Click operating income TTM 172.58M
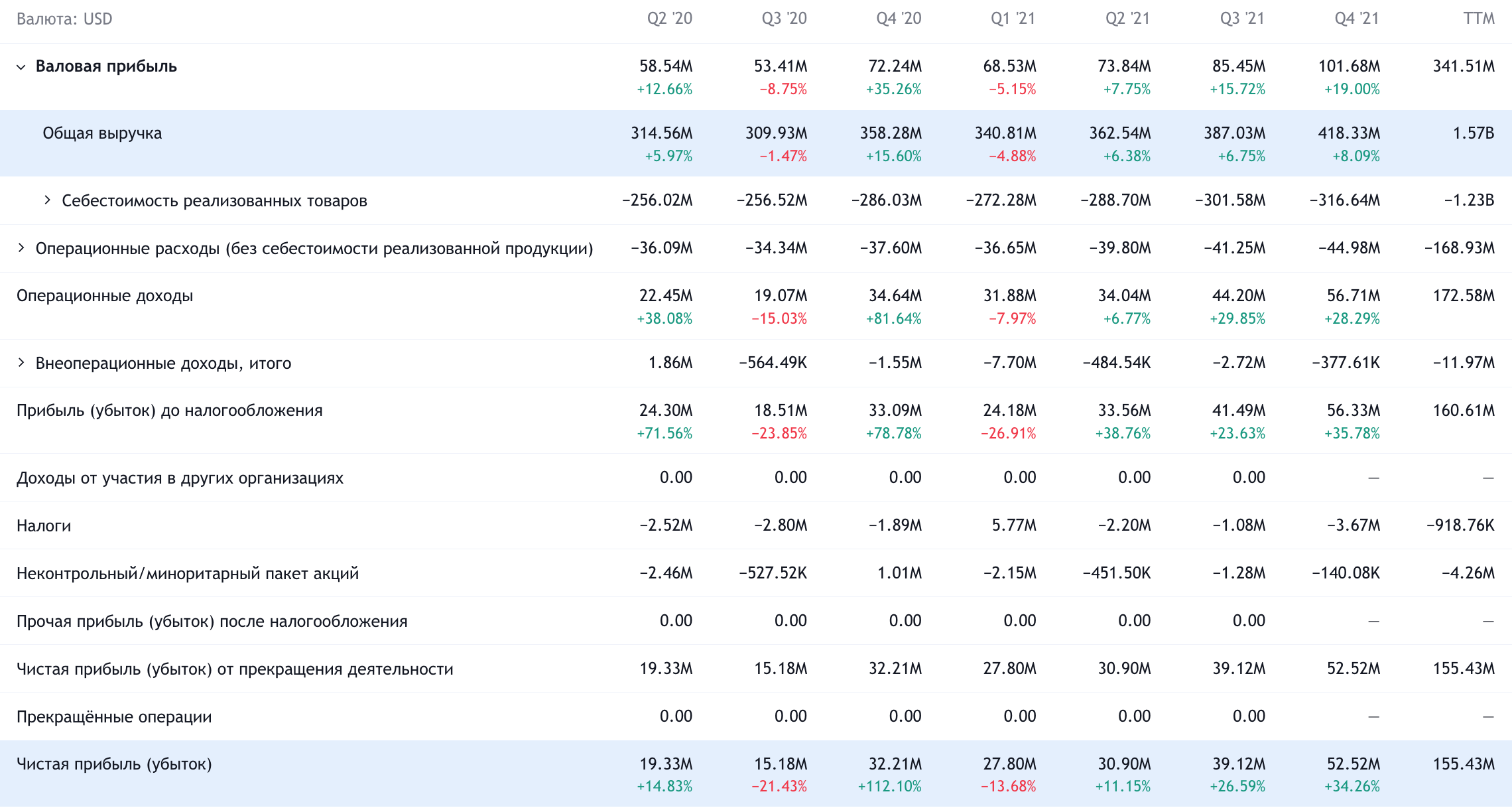Viewport: 1512px width, 808px height. (1464, 296)
